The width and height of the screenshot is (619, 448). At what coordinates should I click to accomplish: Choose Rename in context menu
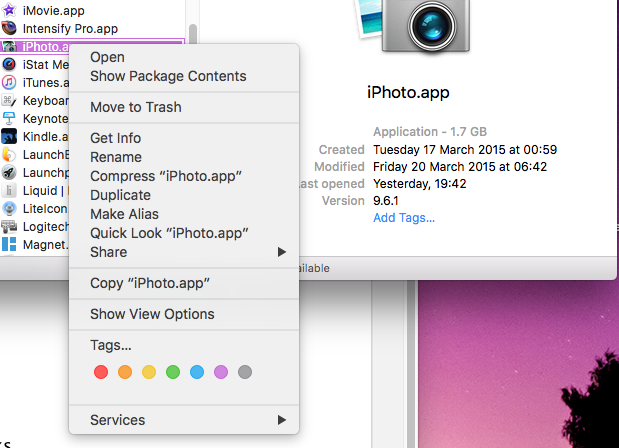[x=184, y=157]
